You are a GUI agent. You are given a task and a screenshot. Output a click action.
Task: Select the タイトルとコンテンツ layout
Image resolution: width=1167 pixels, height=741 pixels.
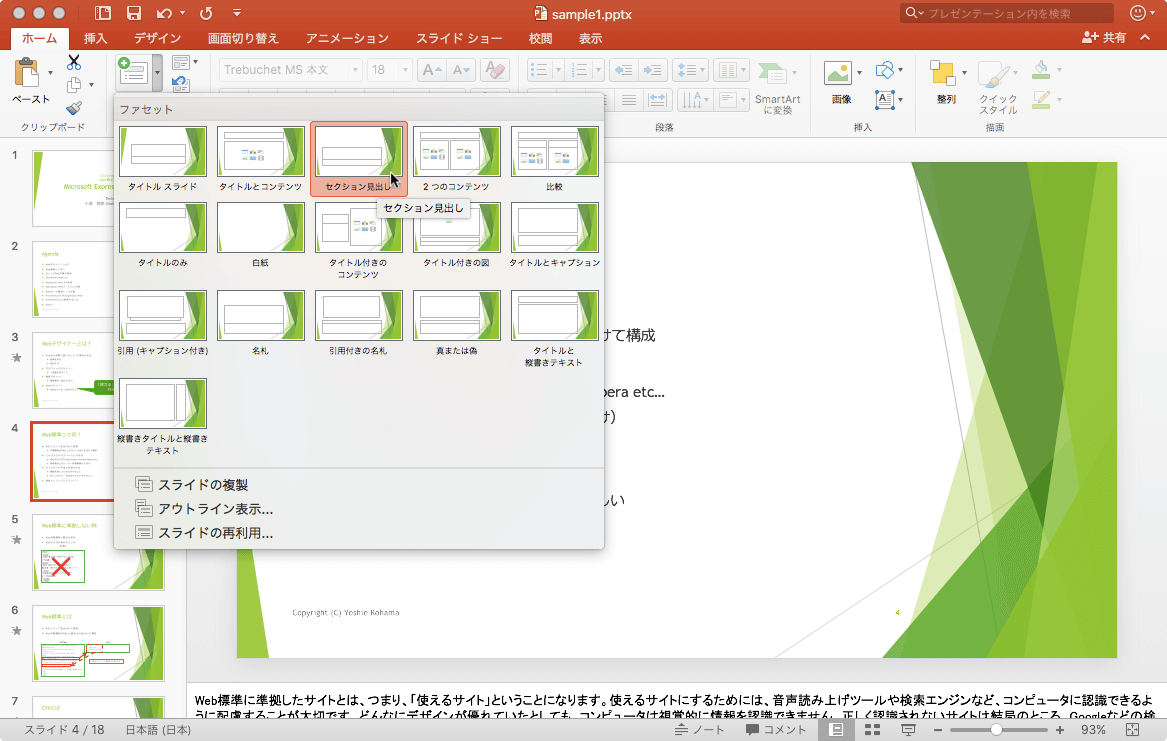[x=260, y=158]
